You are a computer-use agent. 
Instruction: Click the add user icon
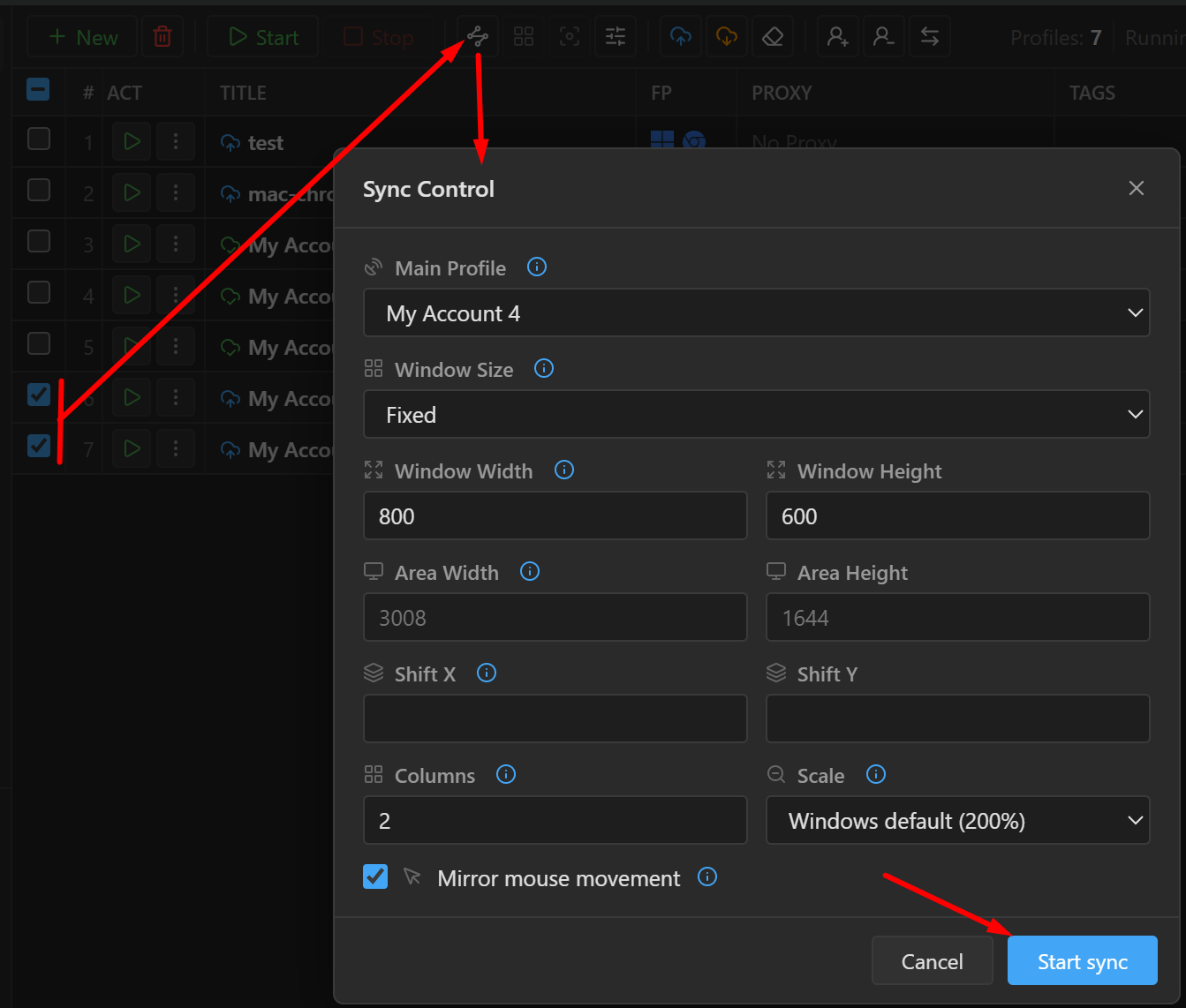pos(837,37)
